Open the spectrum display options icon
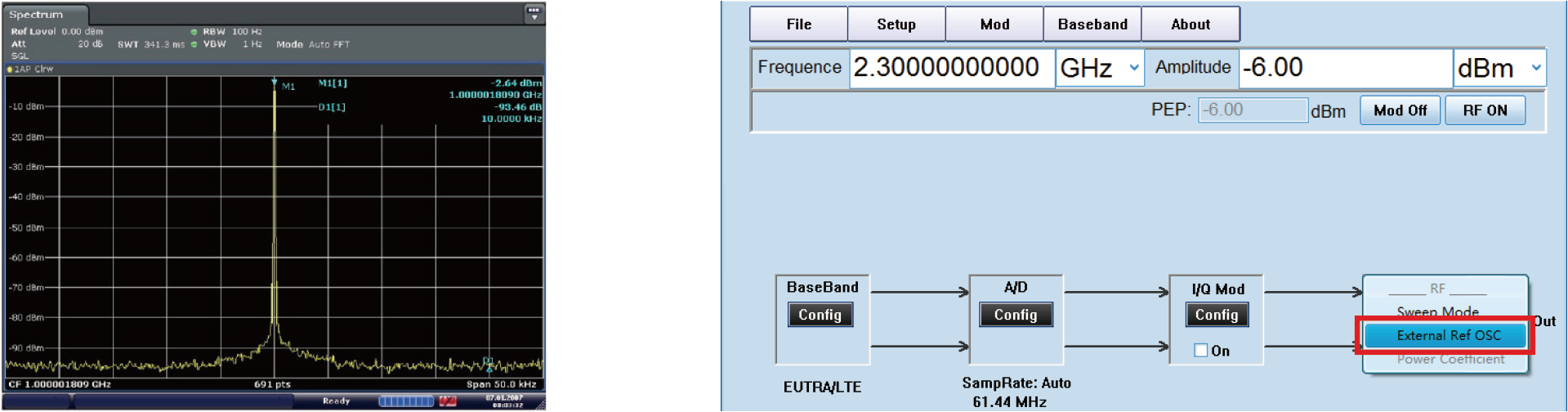 pos(534,13)
